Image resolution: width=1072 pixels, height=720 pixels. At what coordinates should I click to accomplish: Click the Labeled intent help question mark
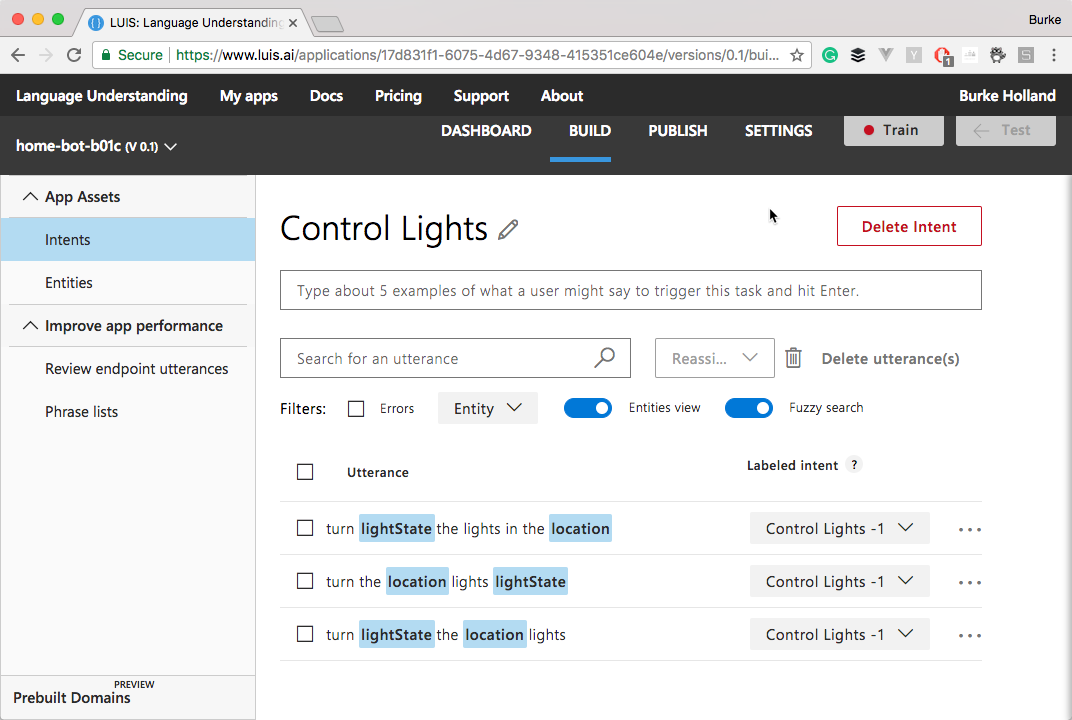(x=853, y=465)
